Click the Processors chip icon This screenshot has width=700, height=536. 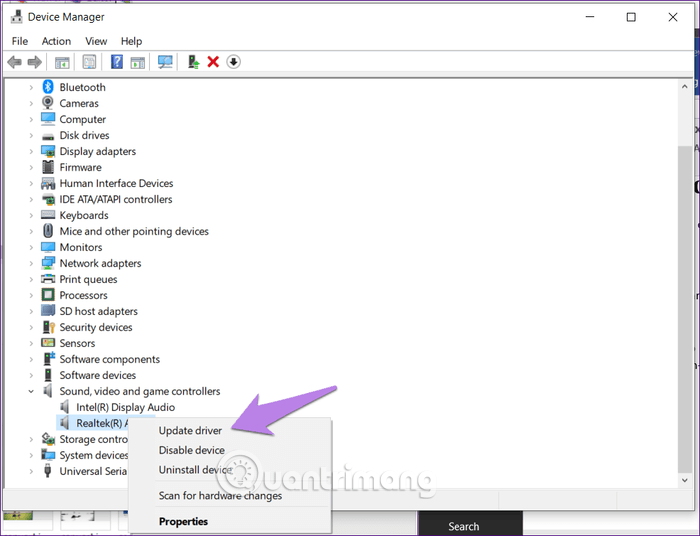pyautogui.click(x=48, y=295)
